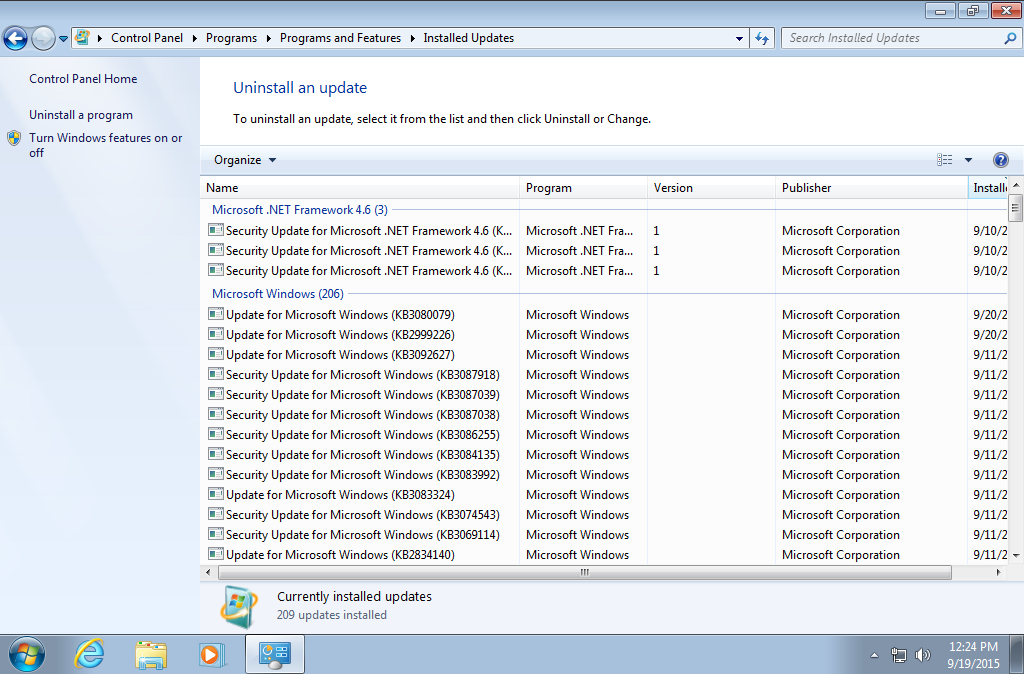This screenshot has height=674, width=1024.
Task: Click the network tray icon
Action: (899, 655)
